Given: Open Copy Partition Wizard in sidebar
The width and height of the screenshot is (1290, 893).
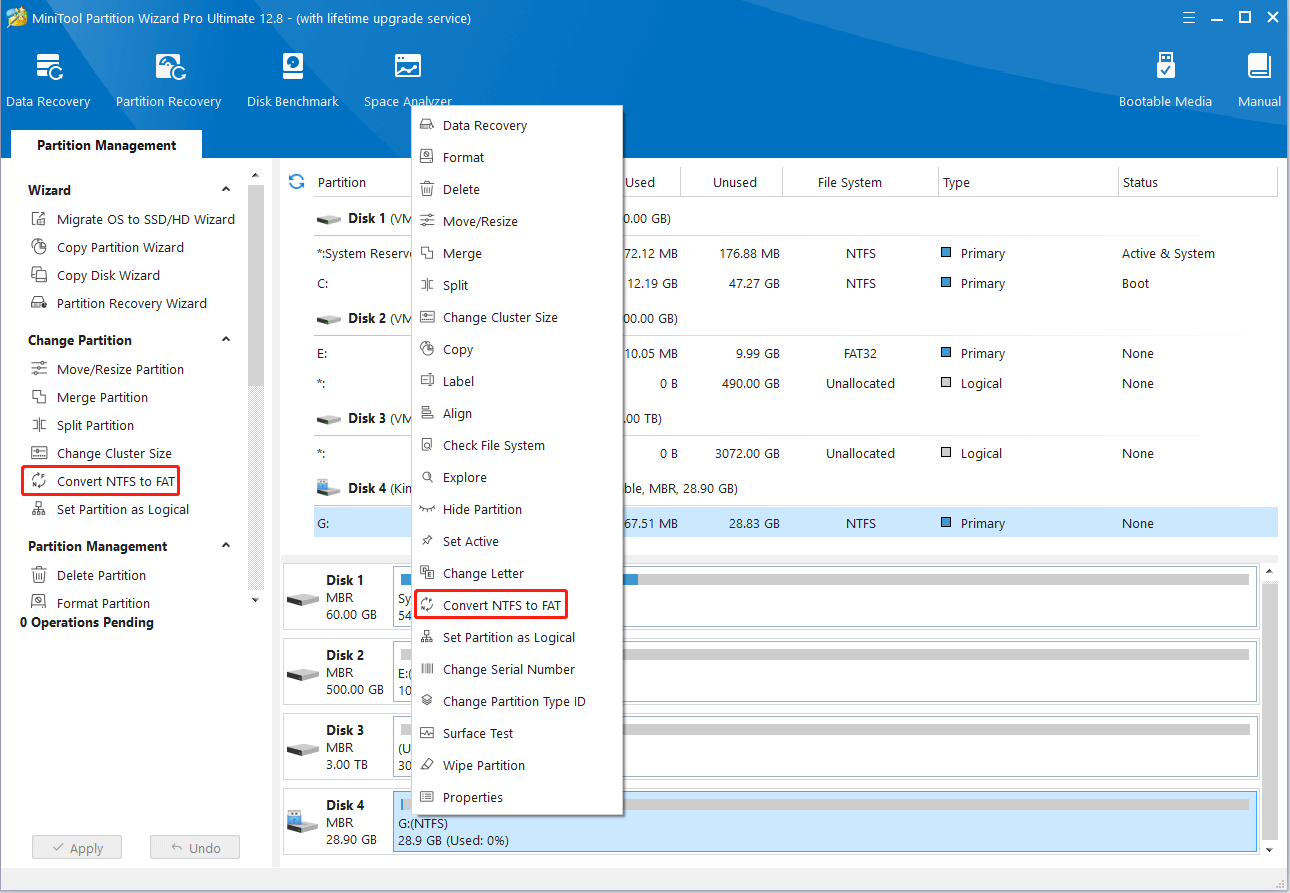Looking at the screenshot, I should [x=107, y=247].
